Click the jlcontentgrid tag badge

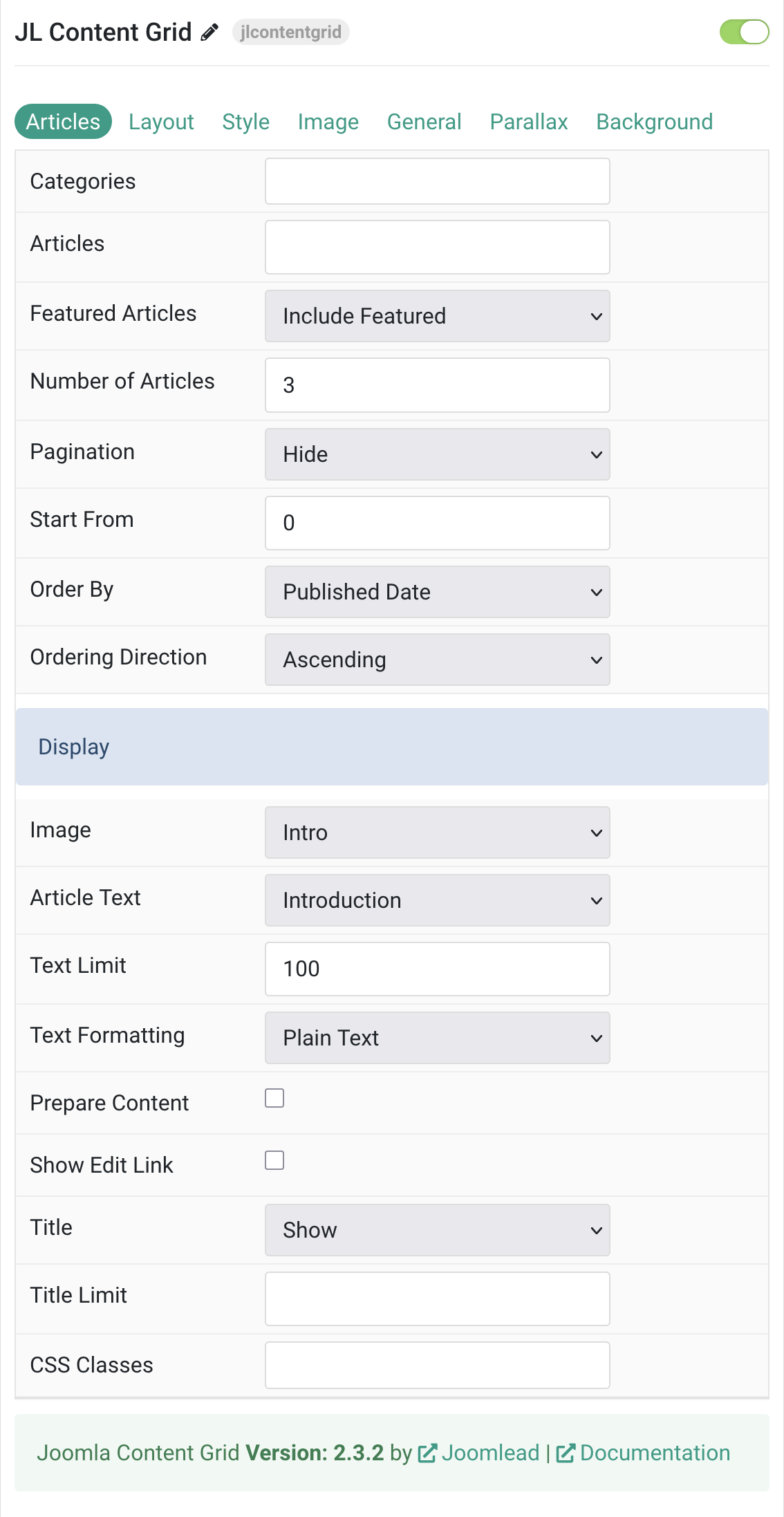coord(291,32)
